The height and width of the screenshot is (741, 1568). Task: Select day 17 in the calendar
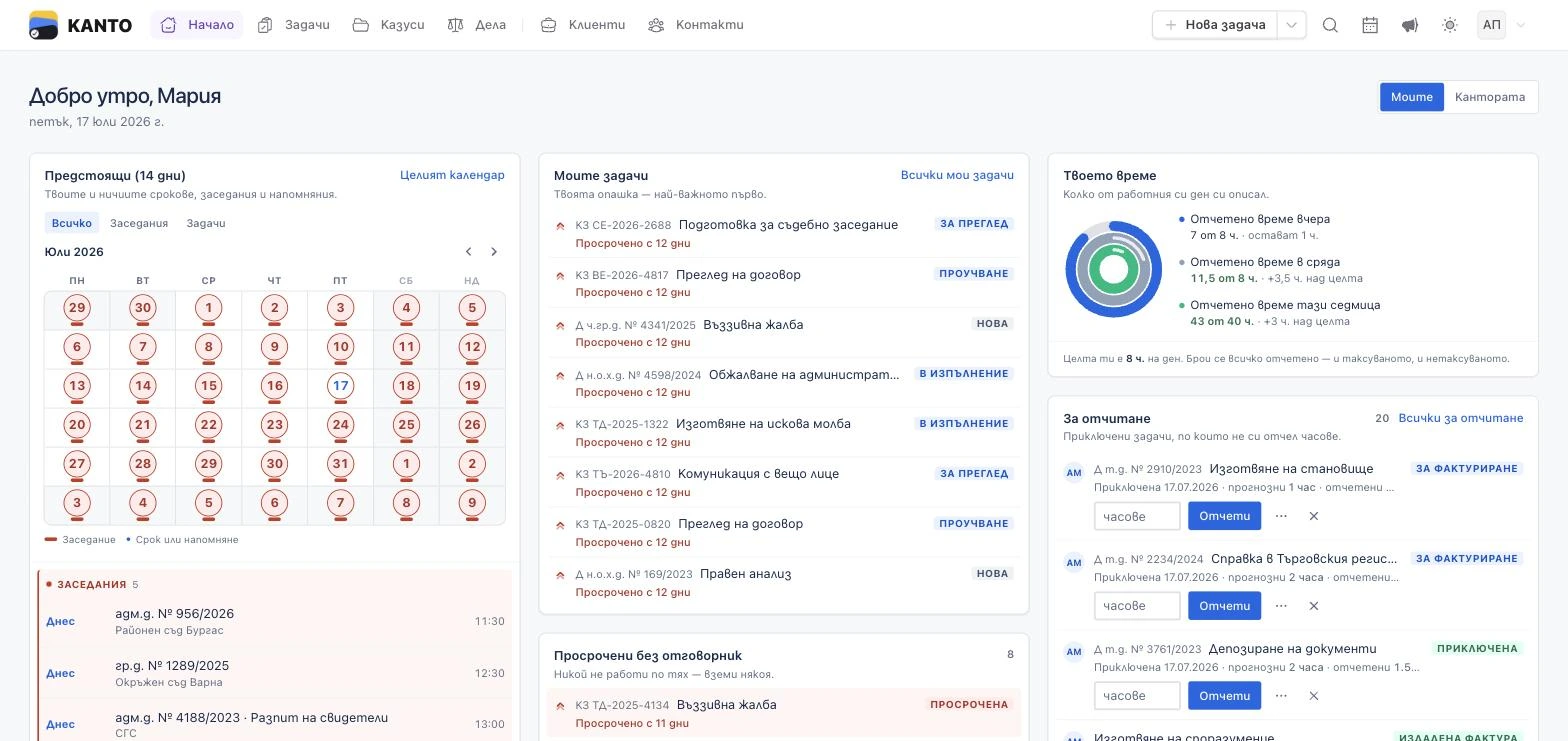coord(340,386)
